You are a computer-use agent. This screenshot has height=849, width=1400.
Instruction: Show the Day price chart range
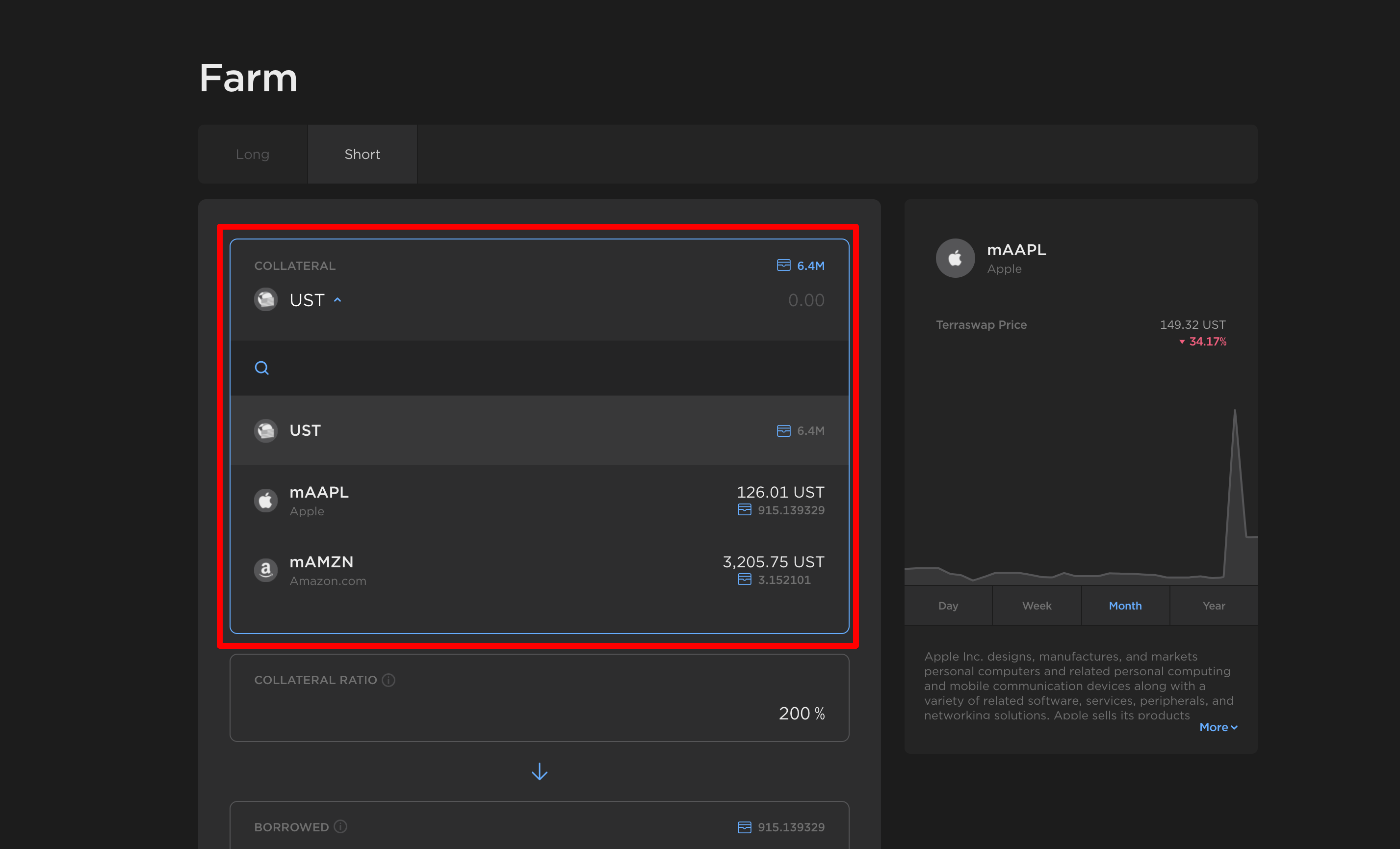948,606
